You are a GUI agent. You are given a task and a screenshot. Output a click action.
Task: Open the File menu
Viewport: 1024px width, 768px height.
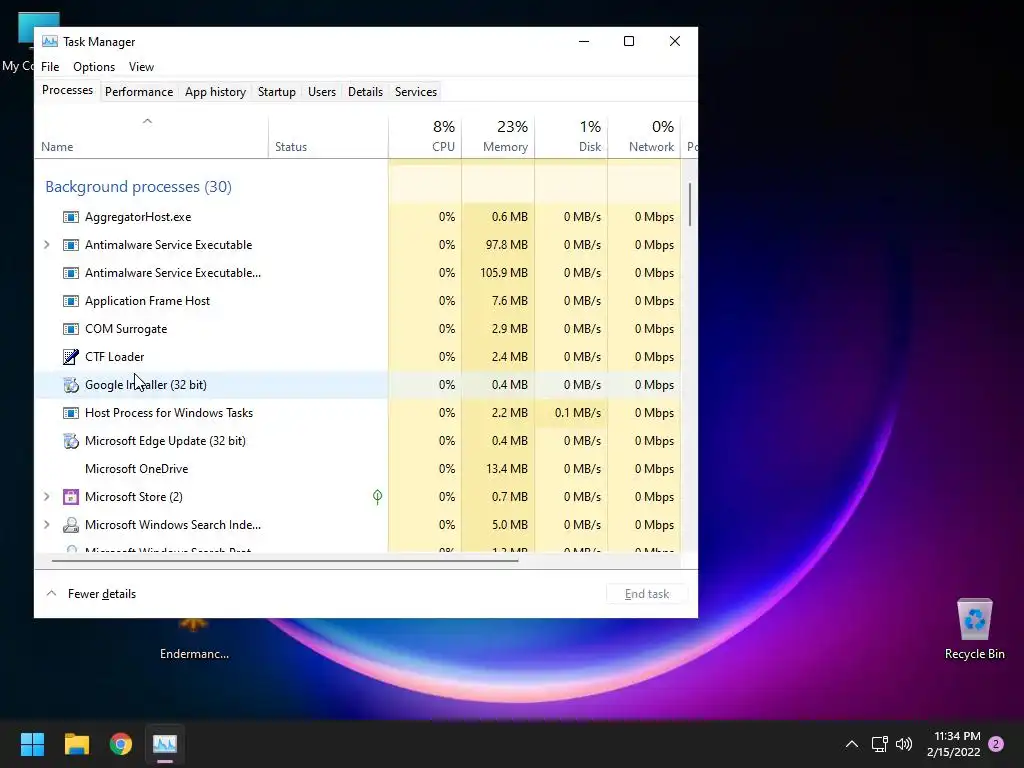pyautogui.click(x=50, y=67)
